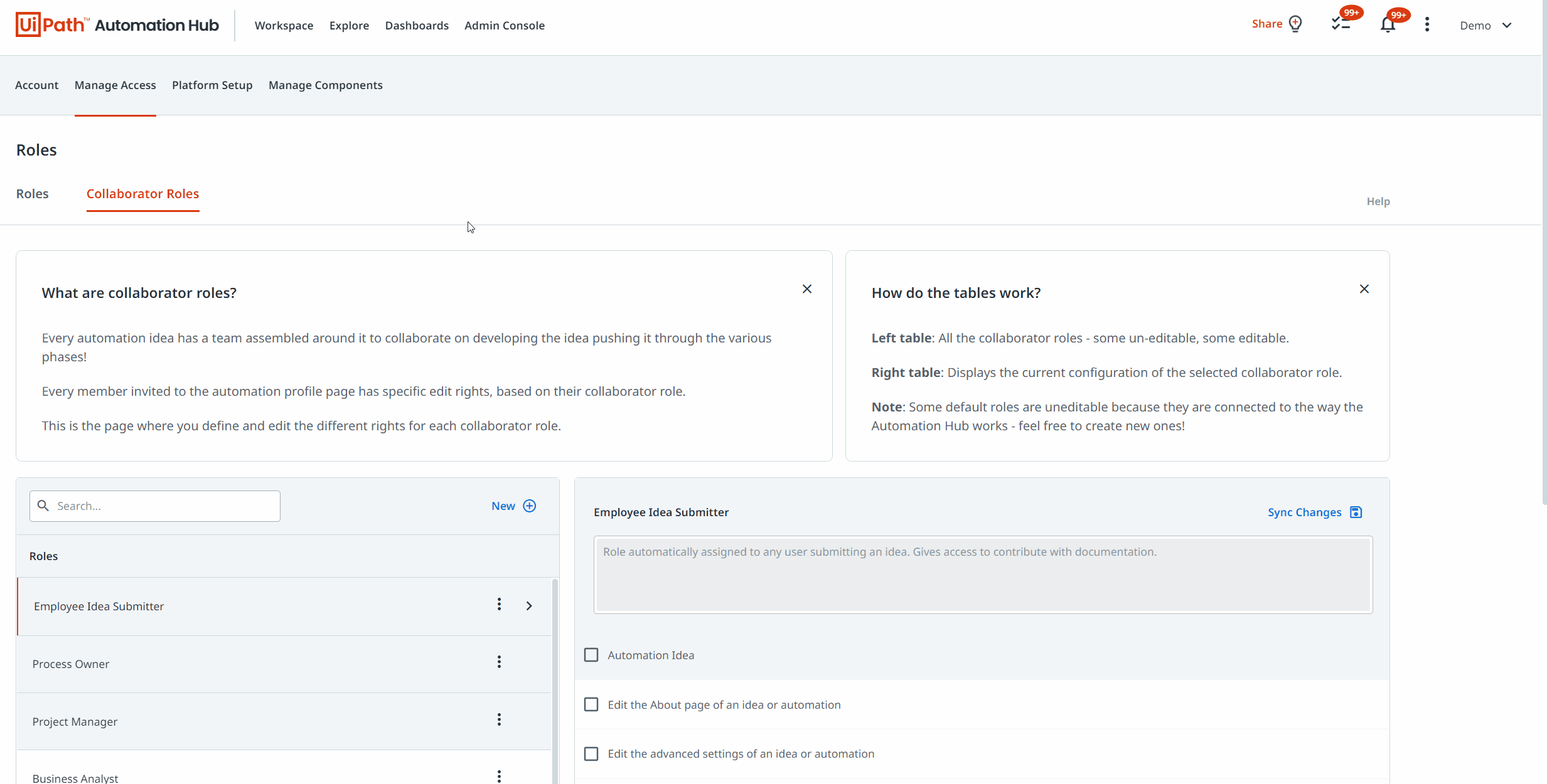Expand the Demo account dropdown

point(1506,26)
